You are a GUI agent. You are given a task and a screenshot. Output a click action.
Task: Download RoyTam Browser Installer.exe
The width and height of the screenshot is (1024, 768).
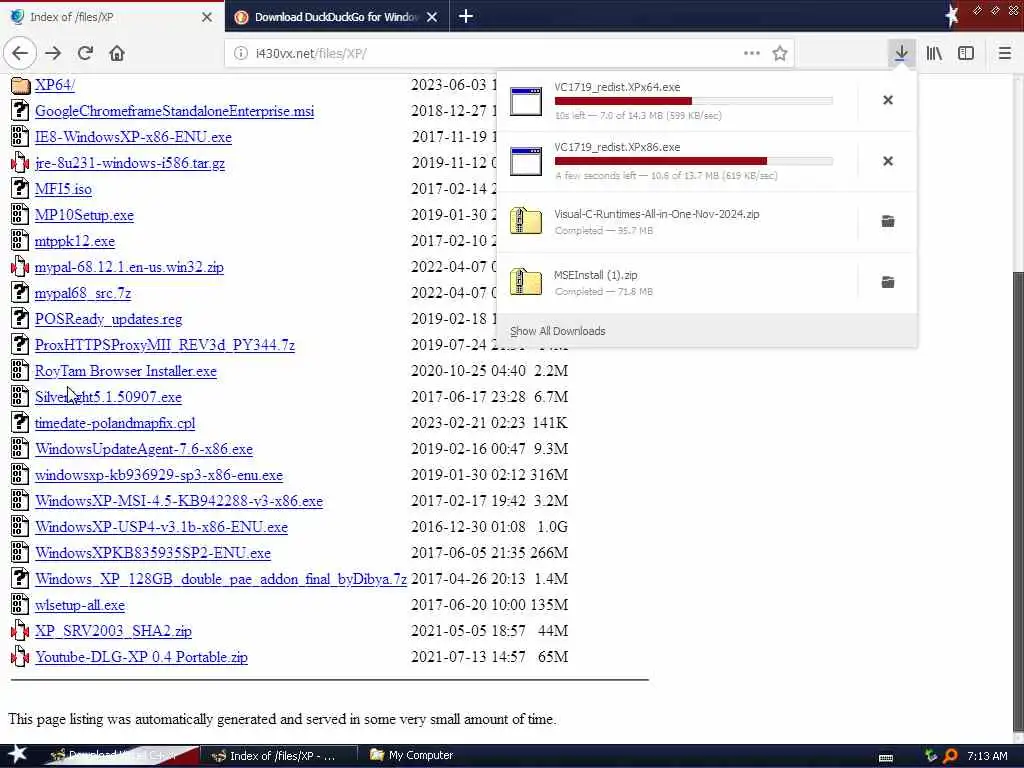coord(125,371)
